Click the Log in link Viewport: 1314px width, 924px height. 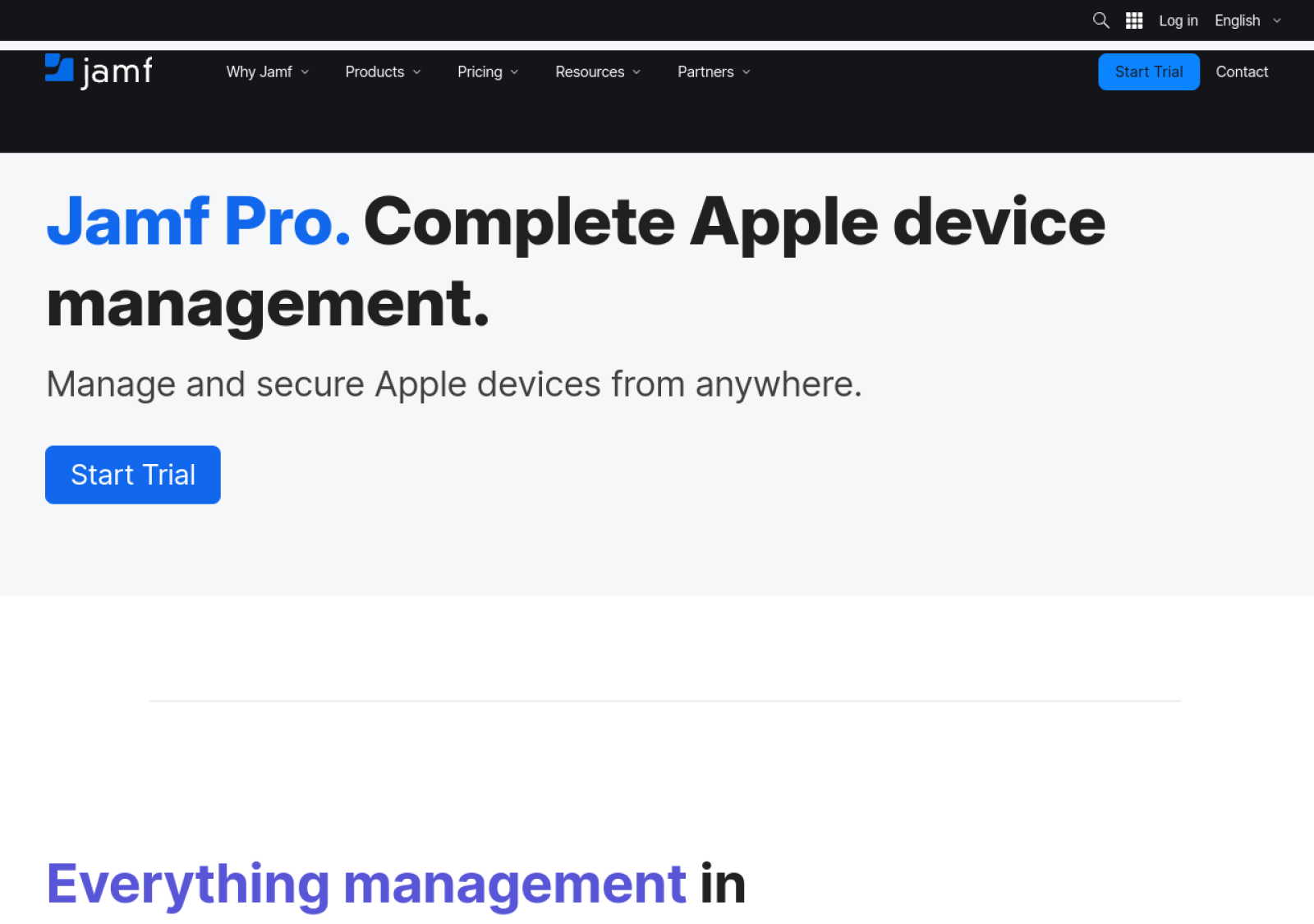pos(1178,21)
